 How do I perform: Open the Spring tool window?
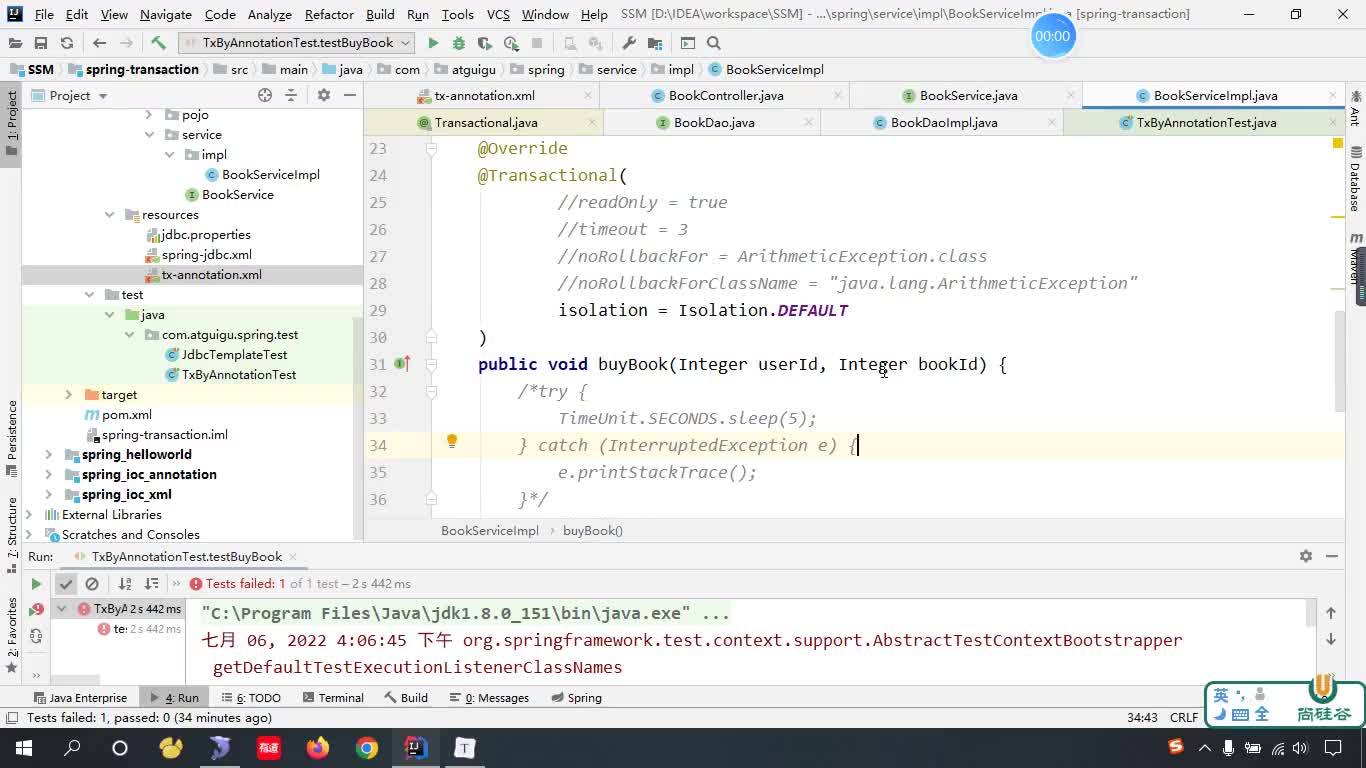(x=576, y=698)
